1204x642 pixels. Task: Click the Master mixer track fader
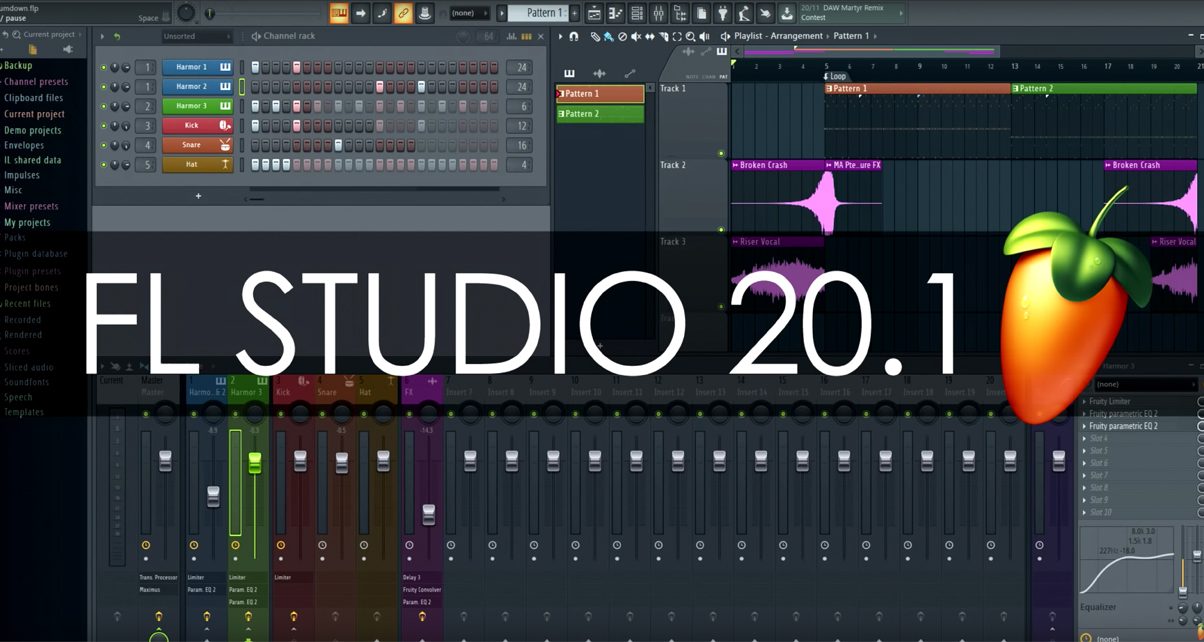[165, 461]
